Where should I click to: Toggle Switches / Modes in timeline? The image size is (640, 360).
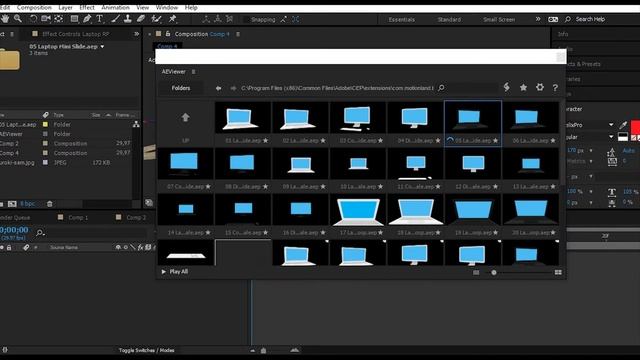146,350
